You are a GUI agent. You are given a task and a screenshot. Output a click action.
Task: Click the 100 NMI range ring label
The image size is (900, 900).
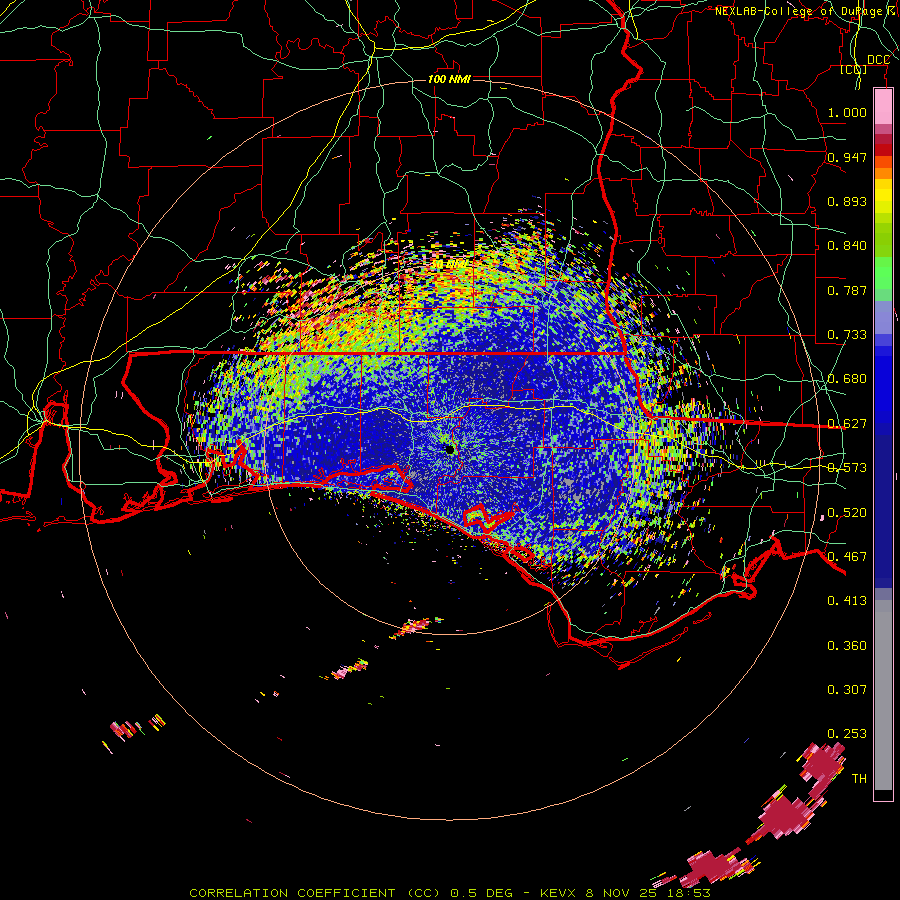pos(449,79)
